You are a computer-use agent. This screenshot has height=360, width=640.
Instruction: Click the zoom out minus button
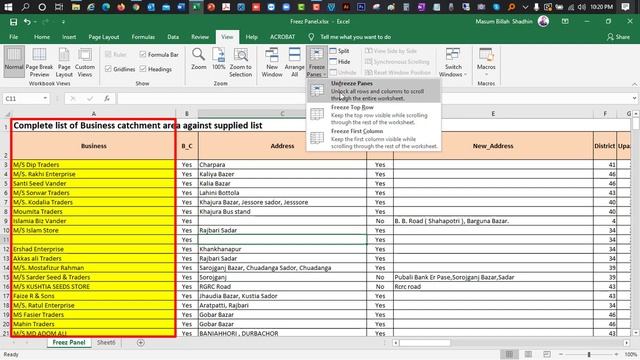[561, 354]
